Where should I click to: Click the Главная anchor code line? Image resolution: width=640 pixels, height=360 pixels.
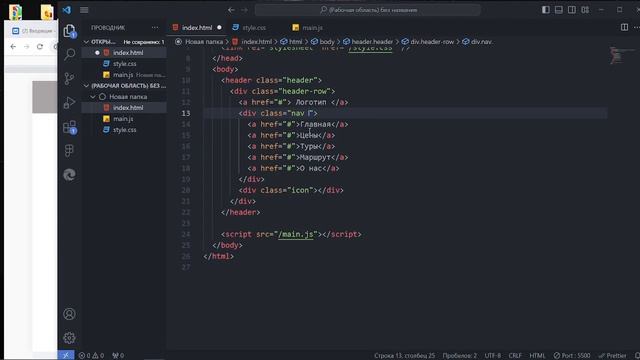[x=298, y=124]
